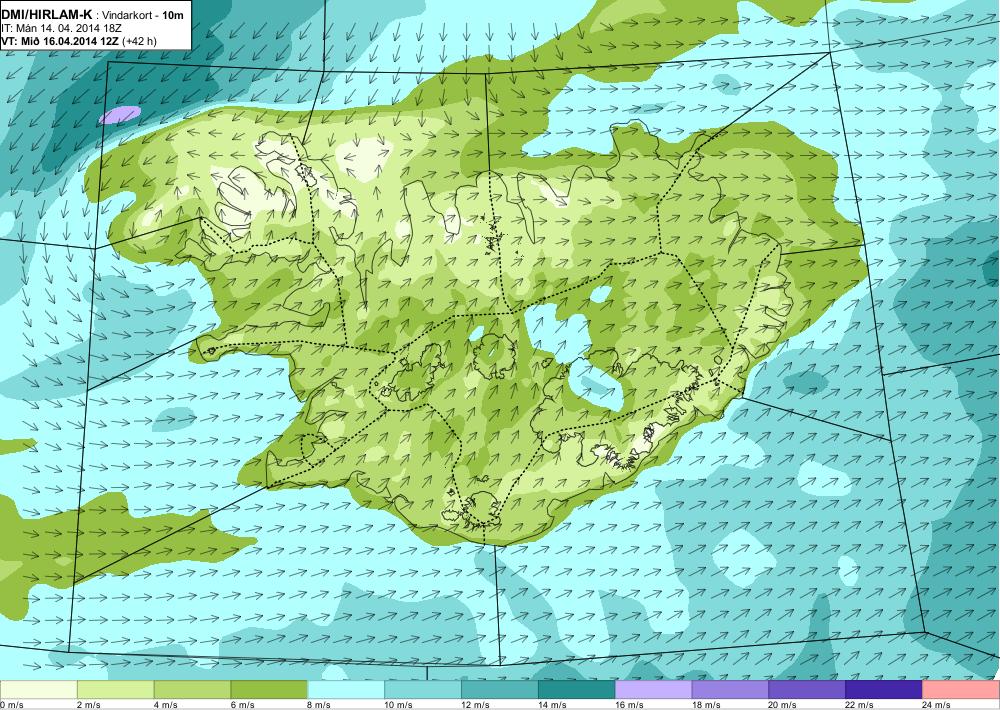Select the lavender 16–18 m/s legend swatch
The image size is (1000, 710).
[654, 690]
